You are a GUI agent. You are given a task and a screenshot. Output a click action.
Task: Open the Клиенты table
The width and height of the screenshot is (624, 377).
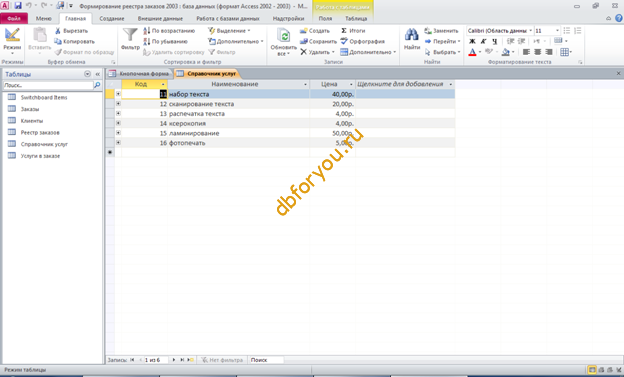32,121
